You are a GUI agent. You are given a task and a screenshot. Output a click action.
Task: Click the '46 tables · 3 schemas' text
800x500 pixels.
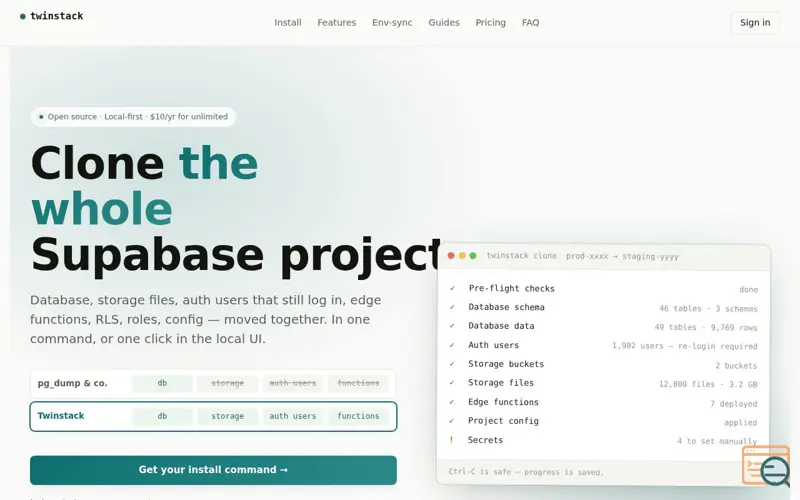[708, 309]
